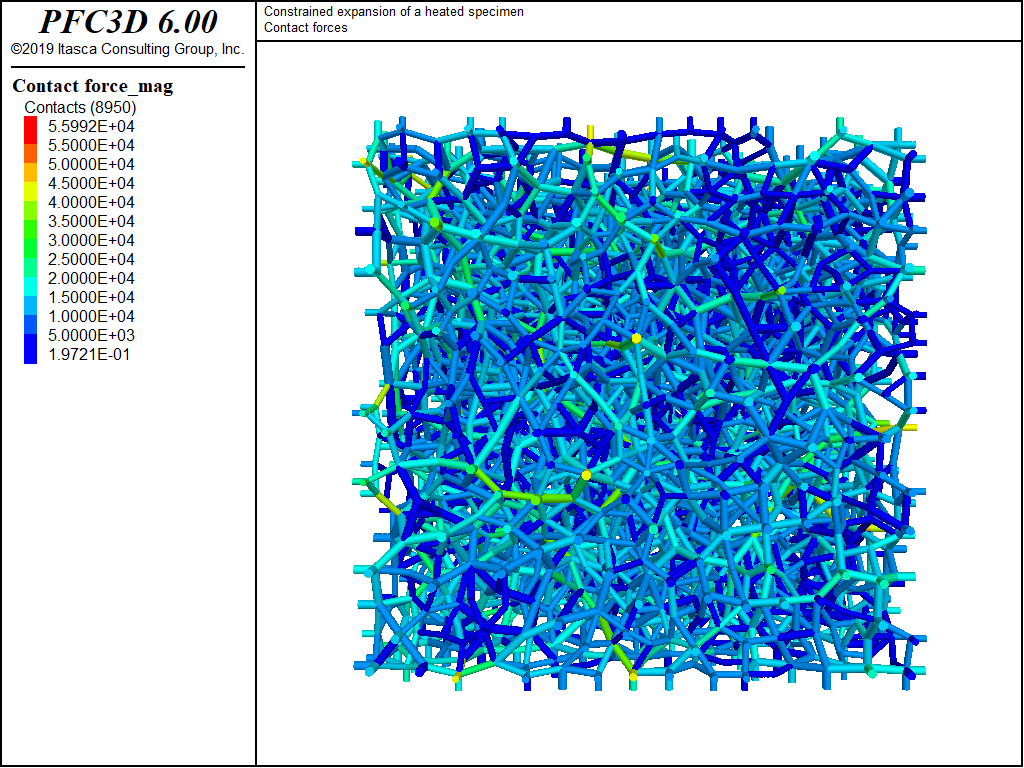Click the yellow swatch beside 4.0000E+04

(31, 191)
